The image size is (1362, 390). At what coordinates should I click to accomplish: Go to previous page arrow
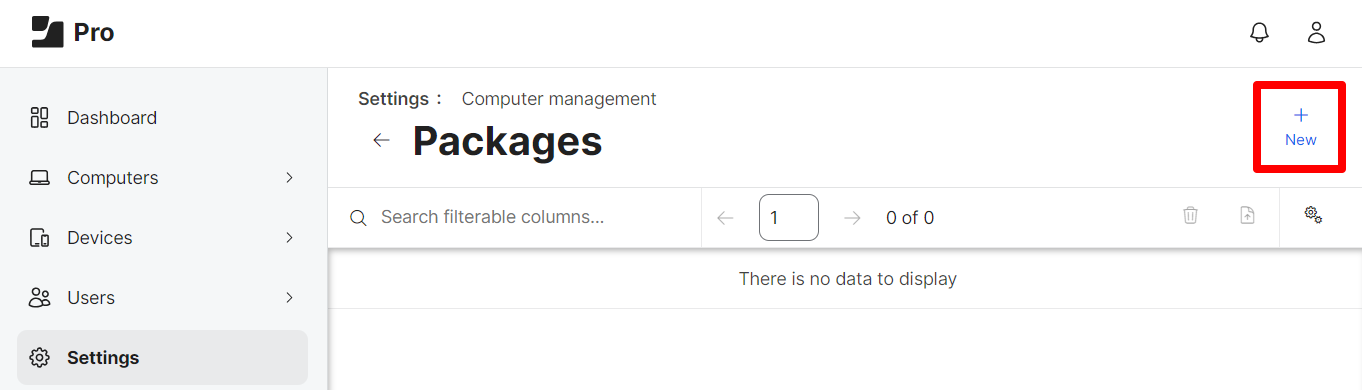click(x=726, y=218)
